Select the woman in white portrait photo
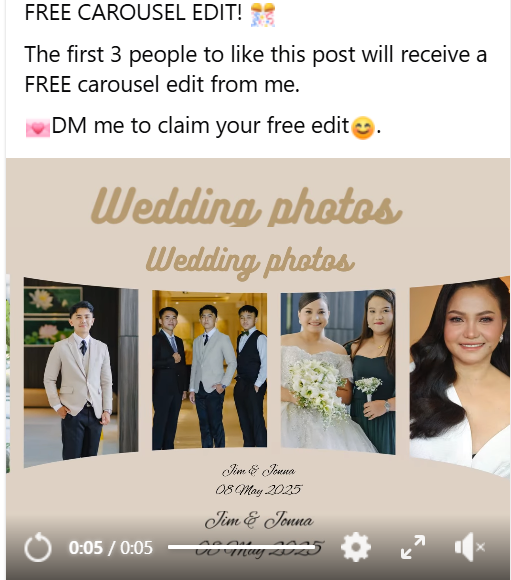511x580 pixels. (460, 377)
